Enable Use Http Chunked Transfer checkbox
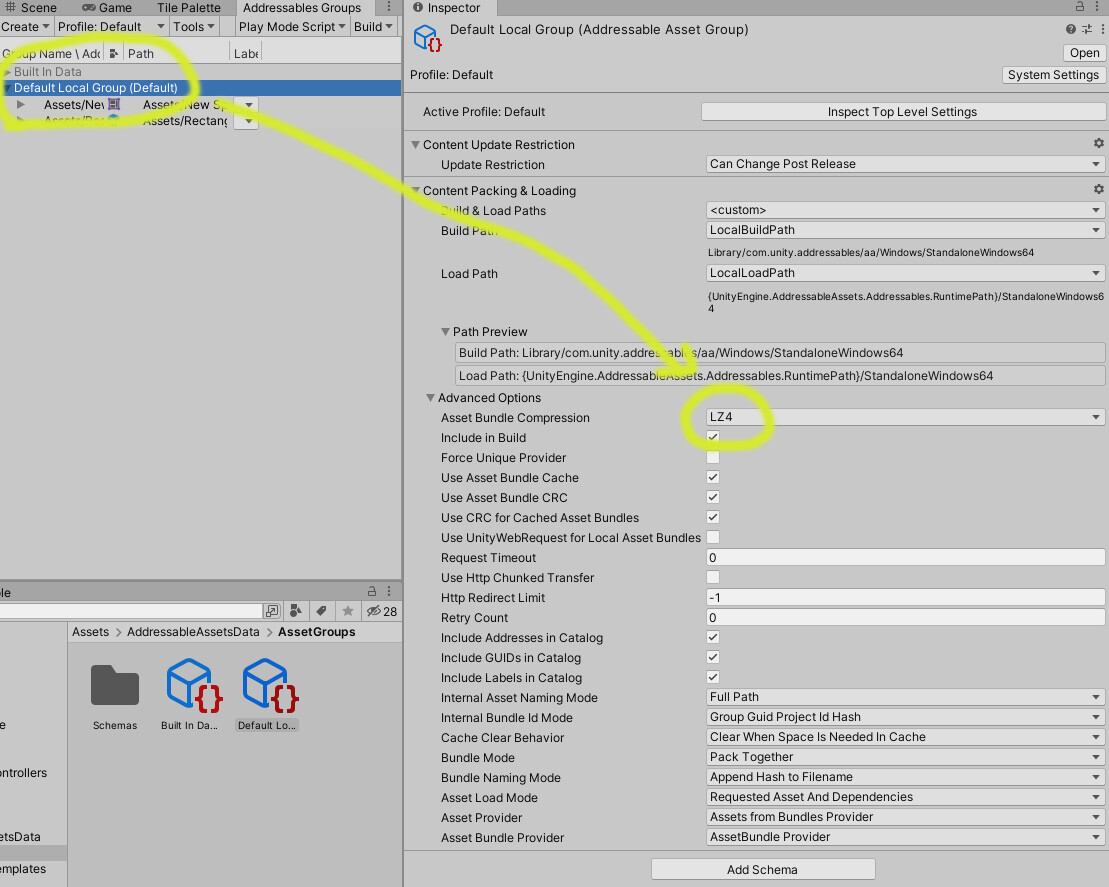 pyautogui.click(x=713, y=577)
